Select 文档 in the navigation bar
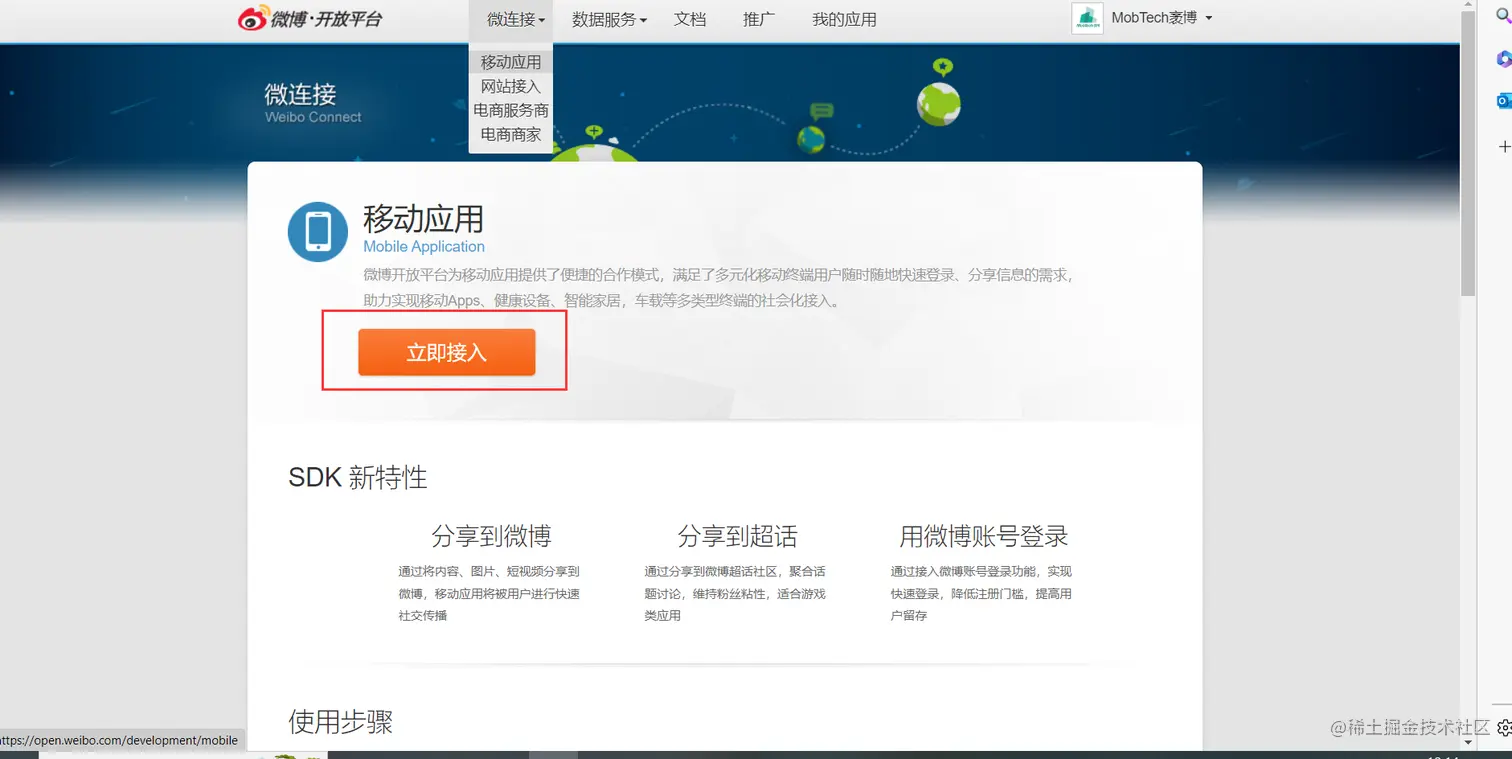Viewport: 1512px width, 759px height. pyautogui.click(x=690, y=18)
